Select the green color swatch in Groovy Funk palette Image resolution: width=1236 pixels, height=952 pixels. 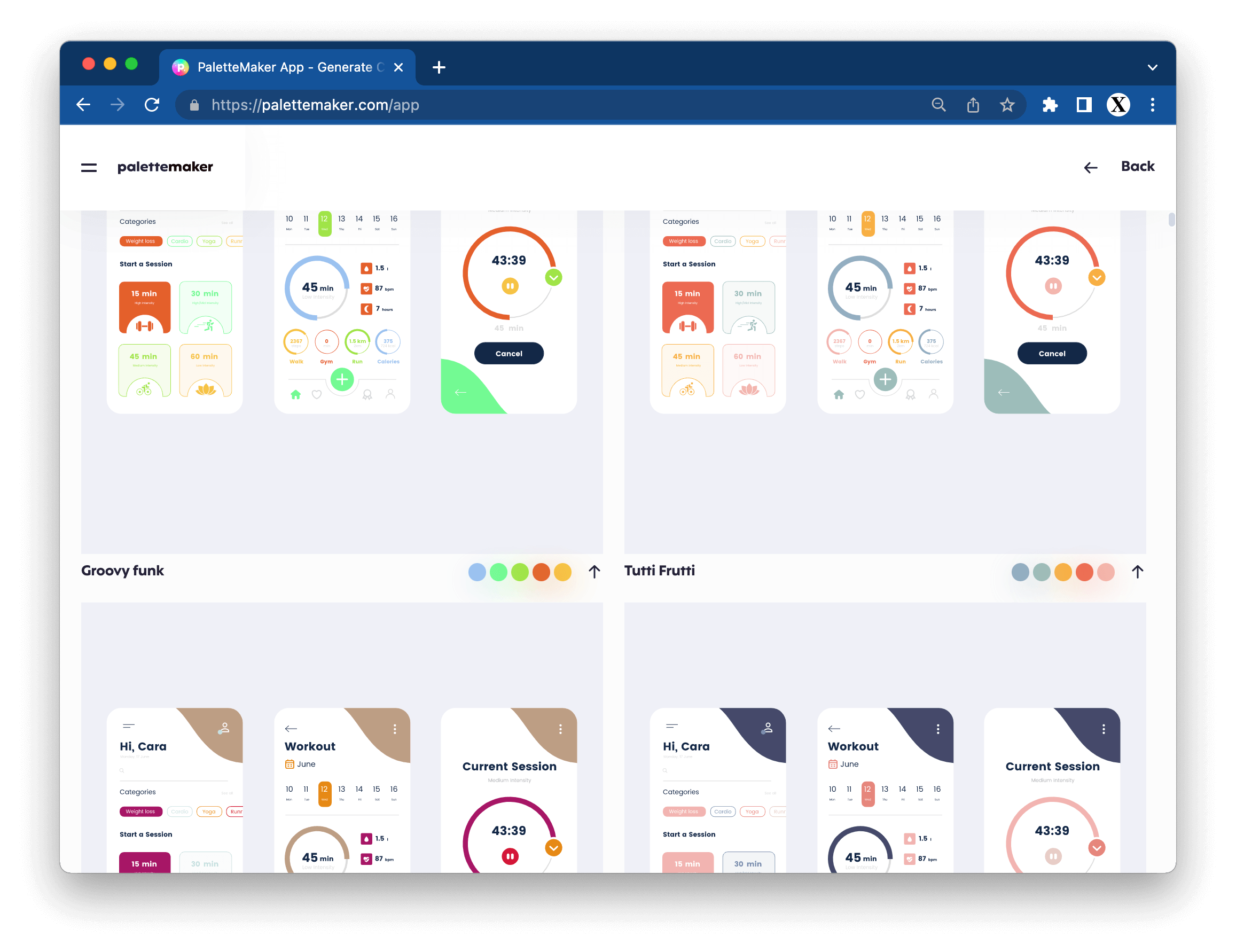point(500,571)
